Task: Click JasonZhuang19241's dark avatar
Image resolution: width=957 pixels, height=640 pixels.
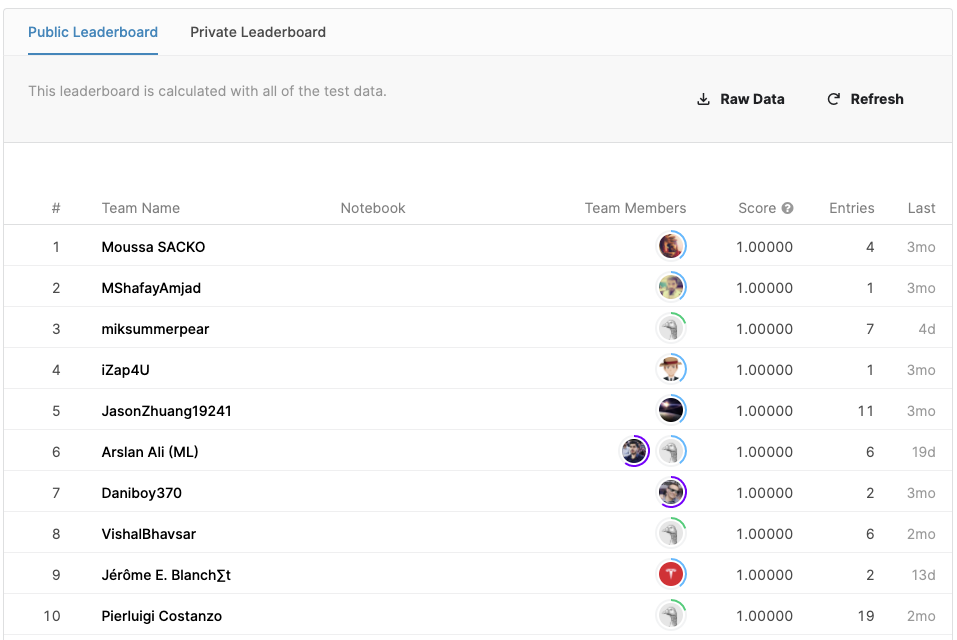Action: [x=671, y=410]
